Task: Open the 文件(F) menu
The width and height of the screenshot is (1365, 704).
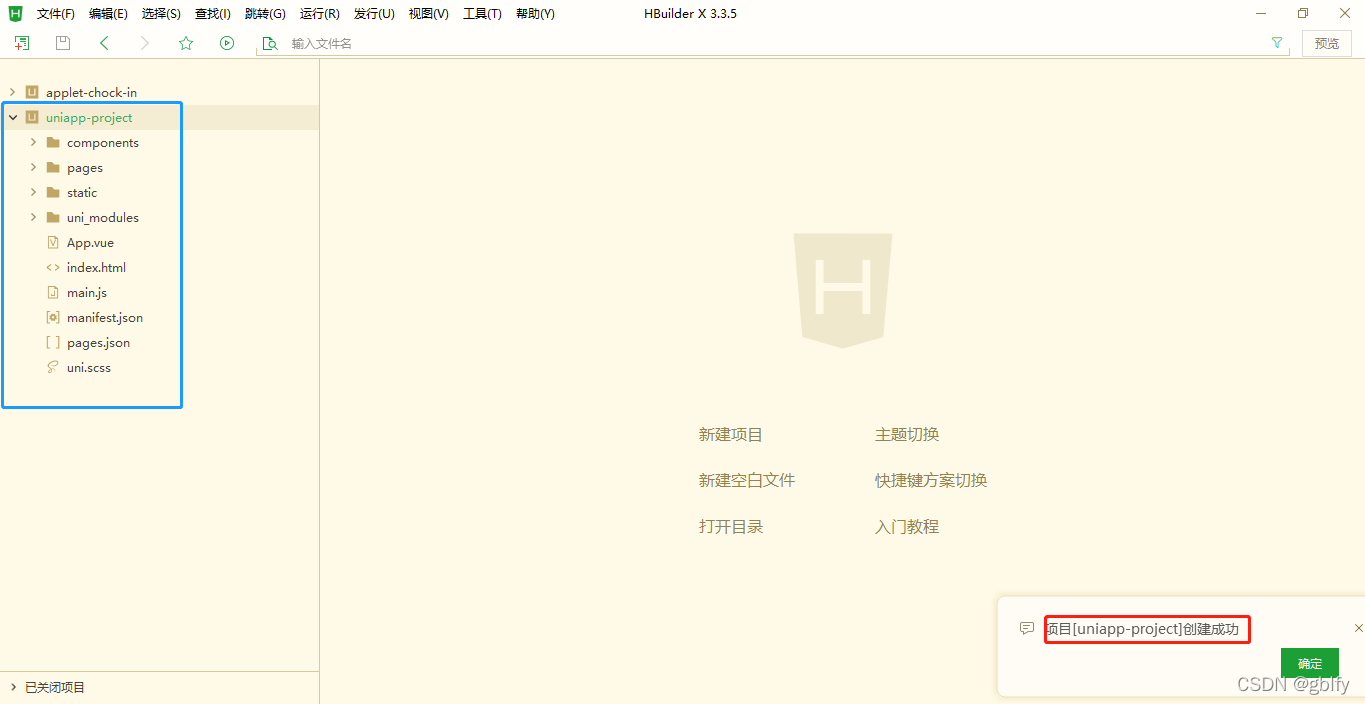Action: coord(56,14)
